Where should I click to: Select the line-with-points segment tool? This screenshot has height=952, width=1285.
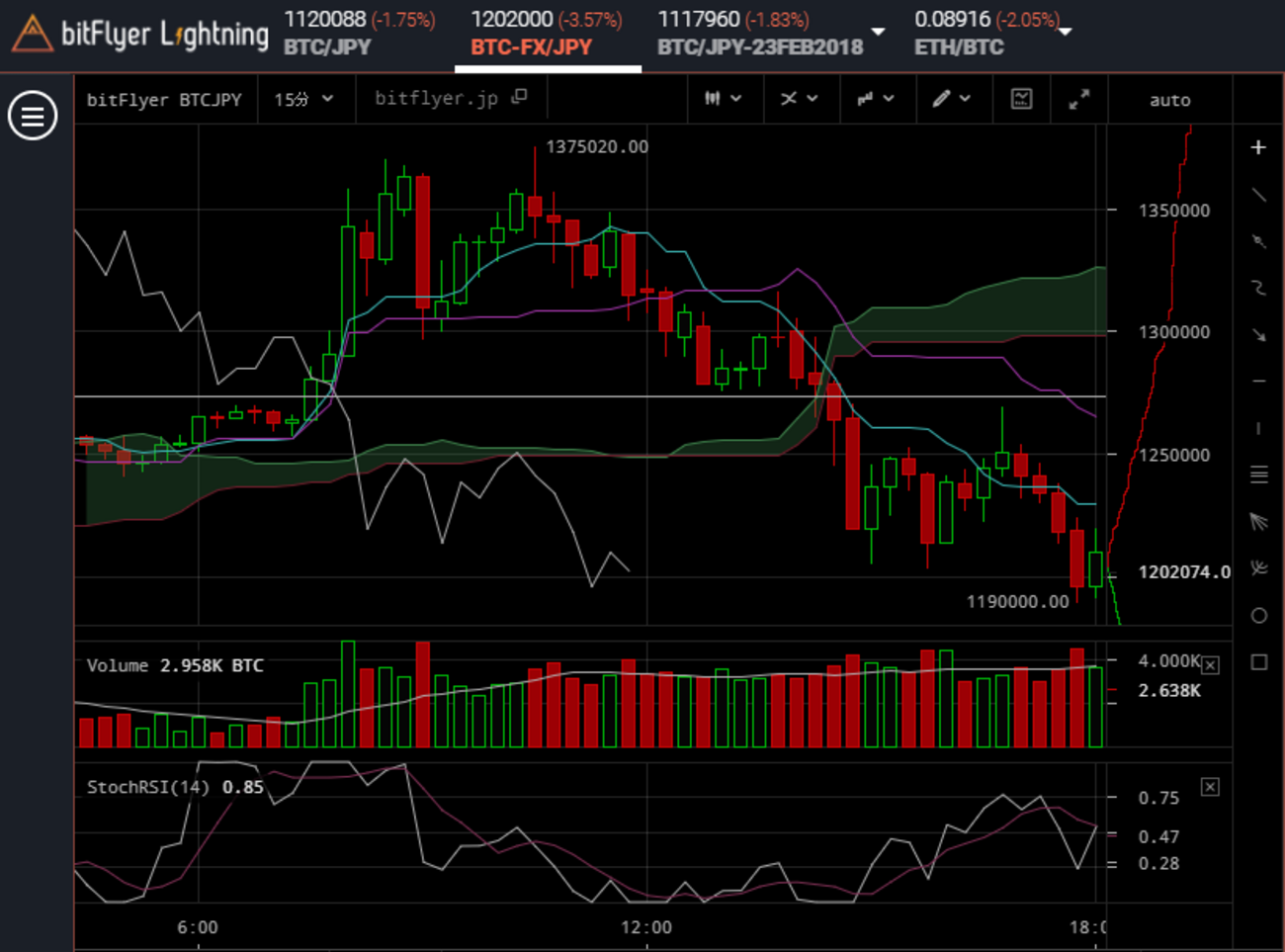(x=1258, y=241)
